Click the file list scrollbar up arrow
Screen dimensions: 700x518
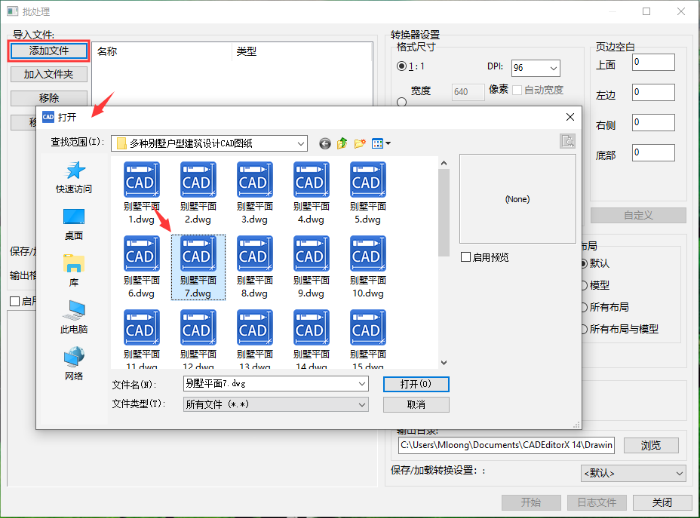[444, 163]
